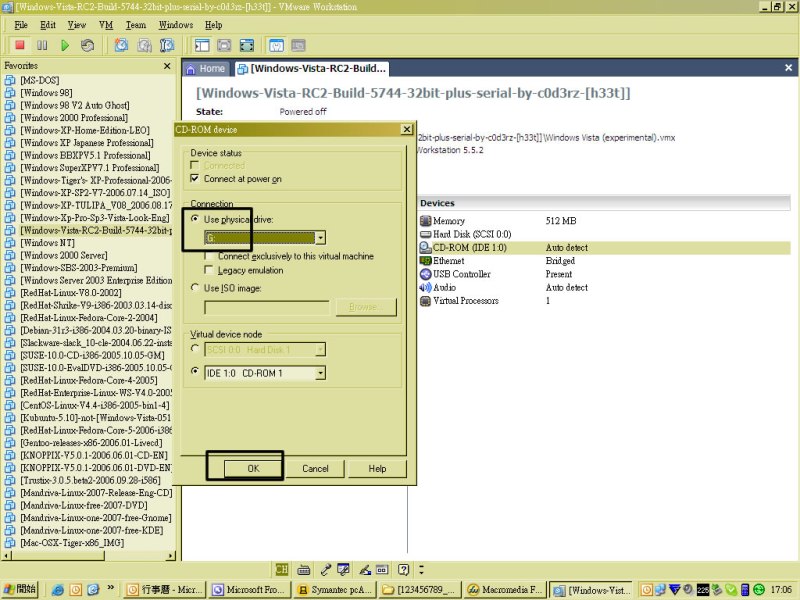
Task: Click the Hard Disk device icon
Action: (x=426, y=234)
